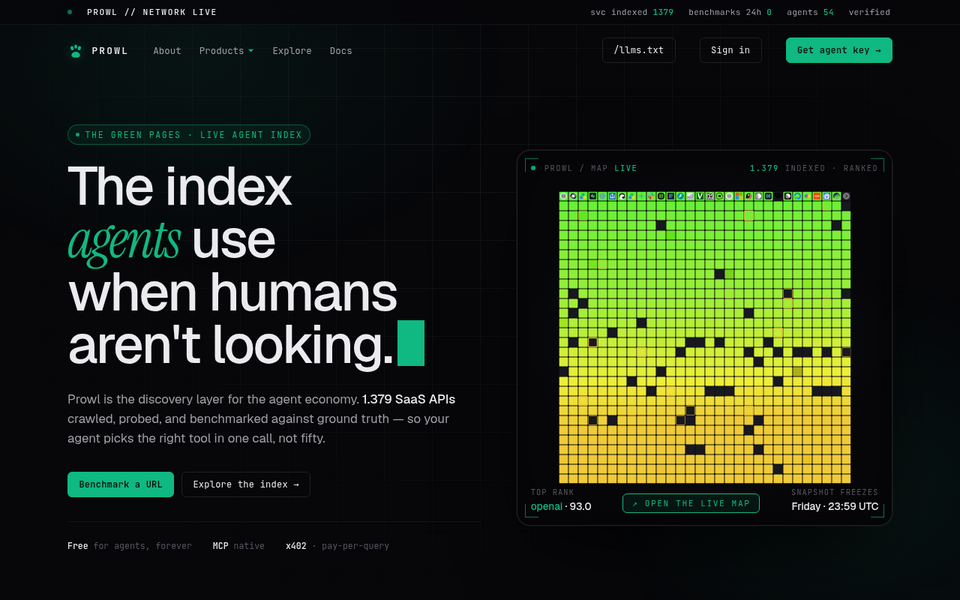960x600 pixels.
Task: Click '1.379 INDEXED · RANKED' label
Action: coord(814,168)
